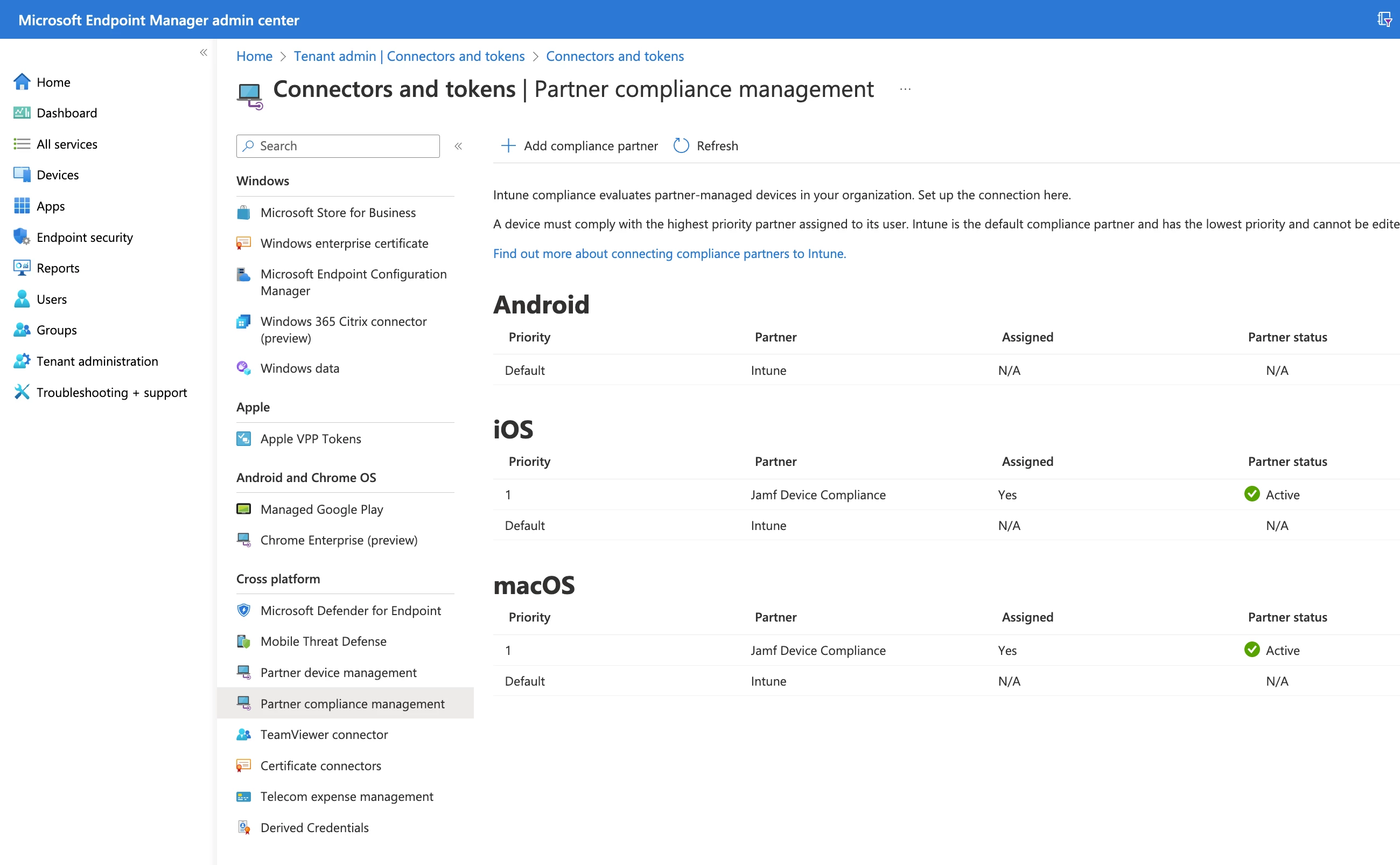Click the Windows enterprise certificate icon
The image size is (1400, 865).
click(x=243, y=243)
